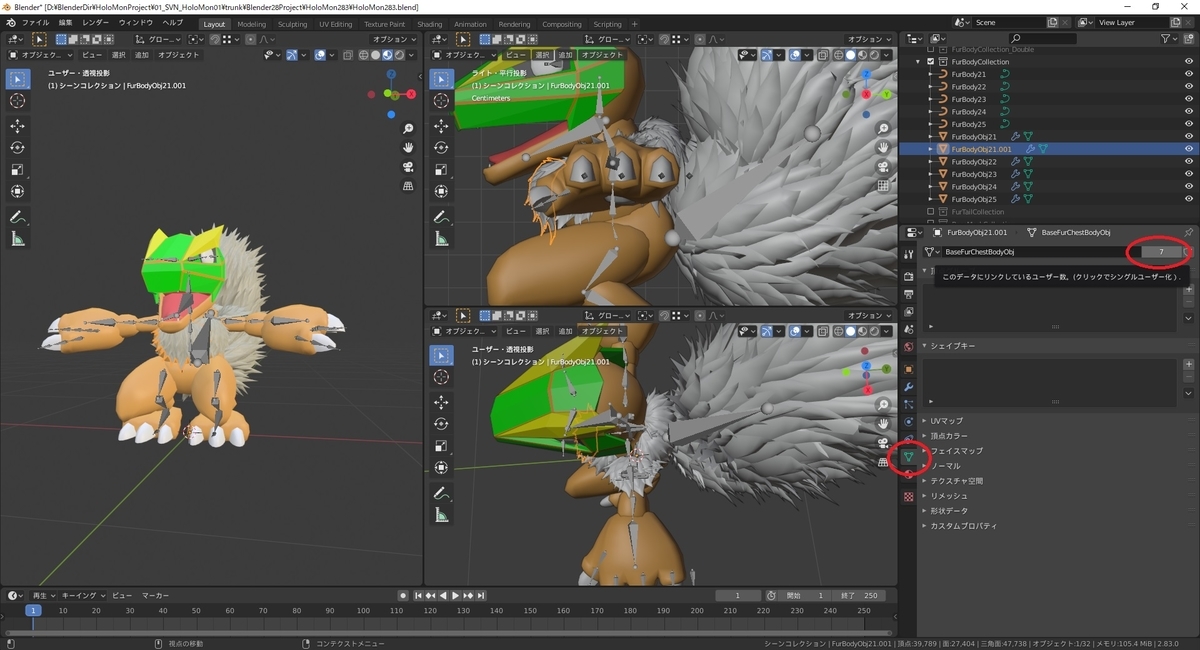The height and width of the screenshot is (650, 1200).
Task: Click the timeline horizontal scrollbar
Action: point(447,632)
